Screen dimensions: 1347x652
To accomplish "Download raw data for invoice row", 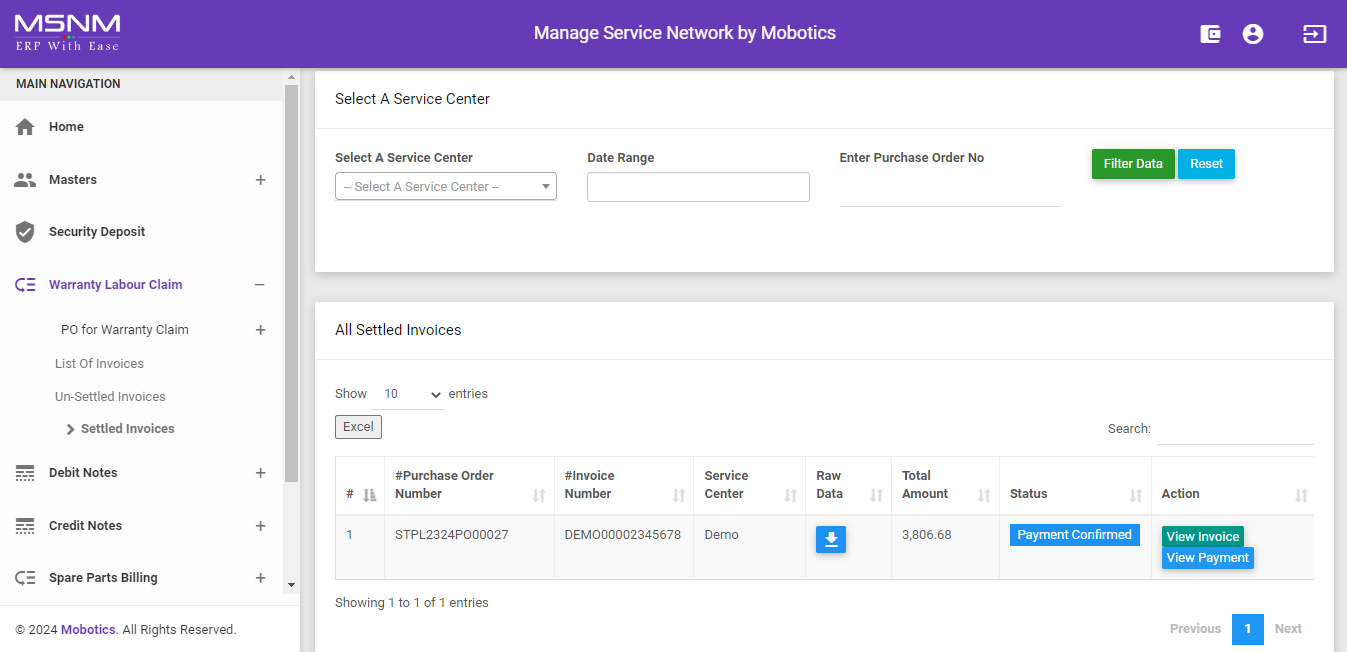I will (x=830, y=540).
